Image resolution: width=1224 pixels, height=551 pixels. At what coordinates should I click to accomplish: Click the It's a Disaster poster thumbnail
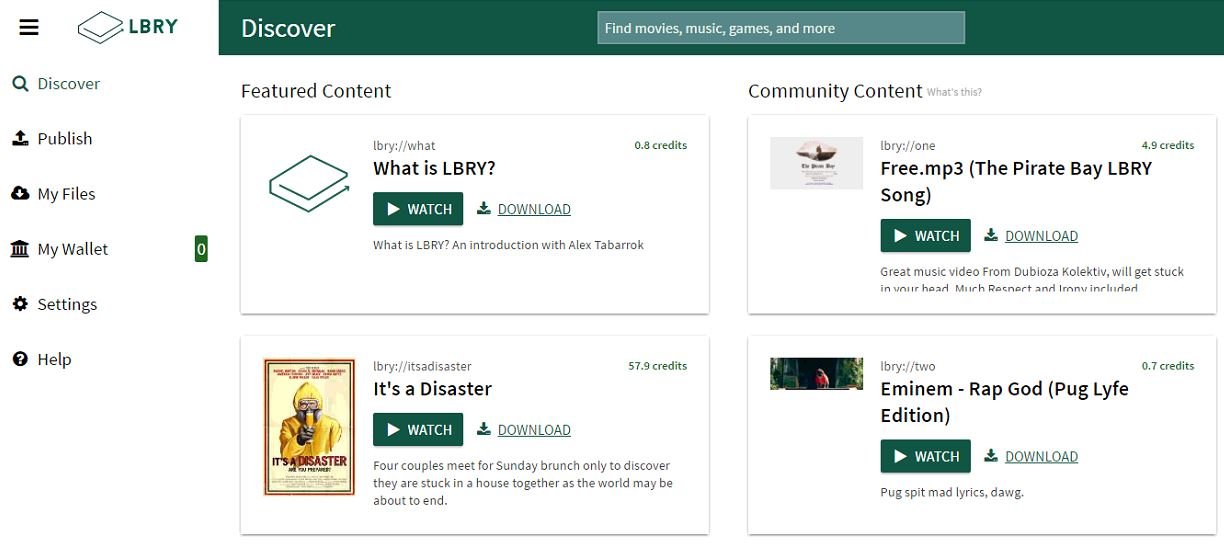[309, 427]
